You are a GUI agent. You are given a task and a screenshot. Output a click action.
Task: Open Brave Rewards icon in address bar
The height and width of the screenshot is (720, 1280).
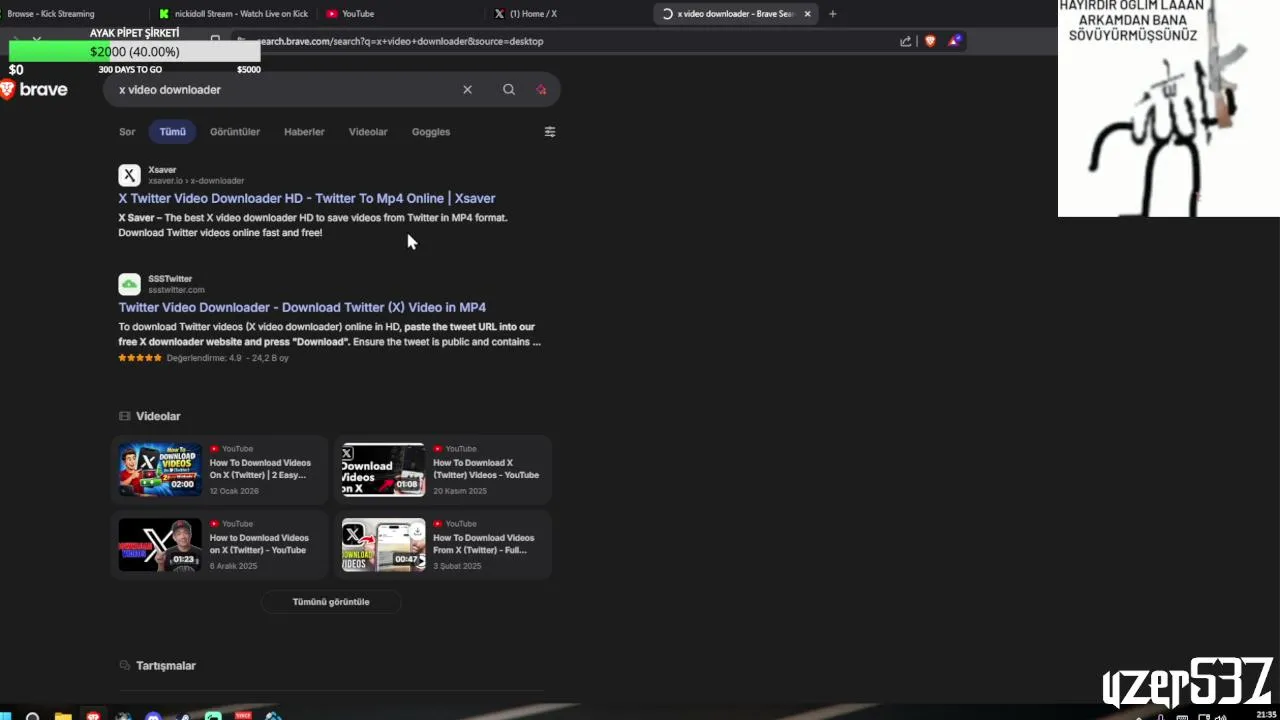click(x=955, y=41)
